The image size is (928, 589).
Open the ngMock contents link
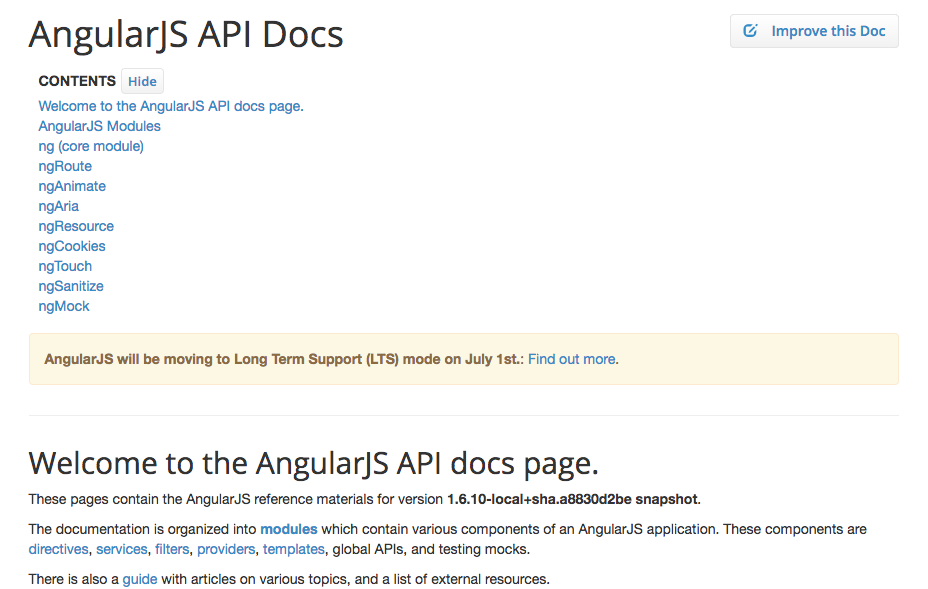tap(64, 306)
